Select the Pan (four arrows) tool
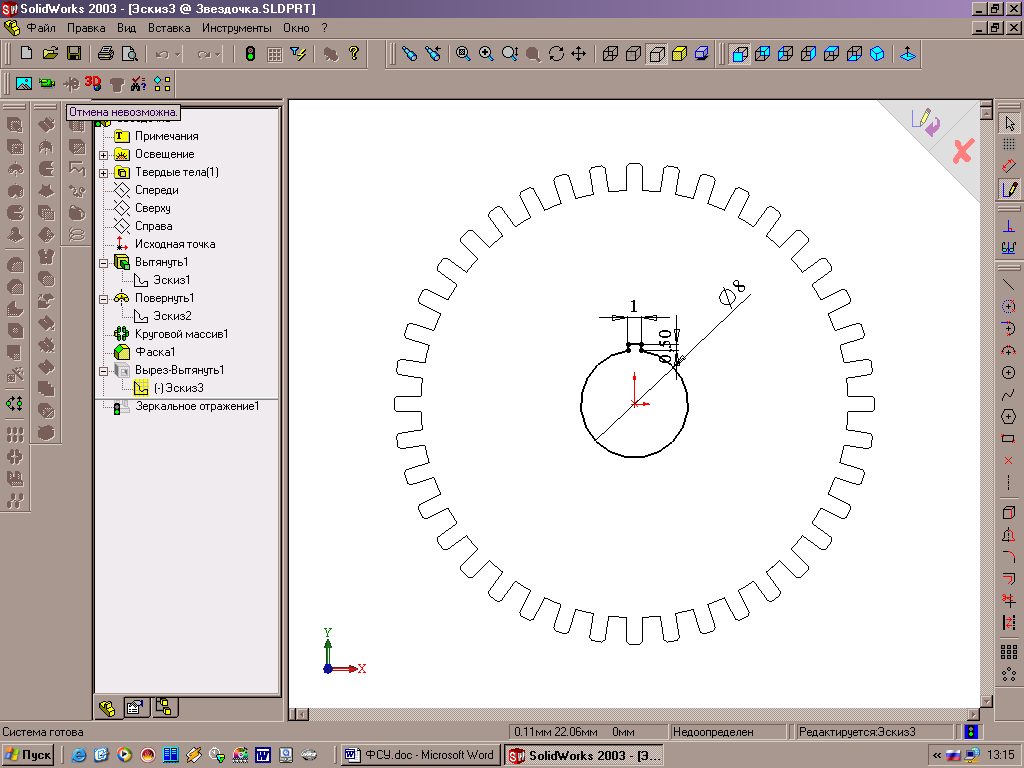Screen dimensions: 1024x768 (x=579, y=54)
